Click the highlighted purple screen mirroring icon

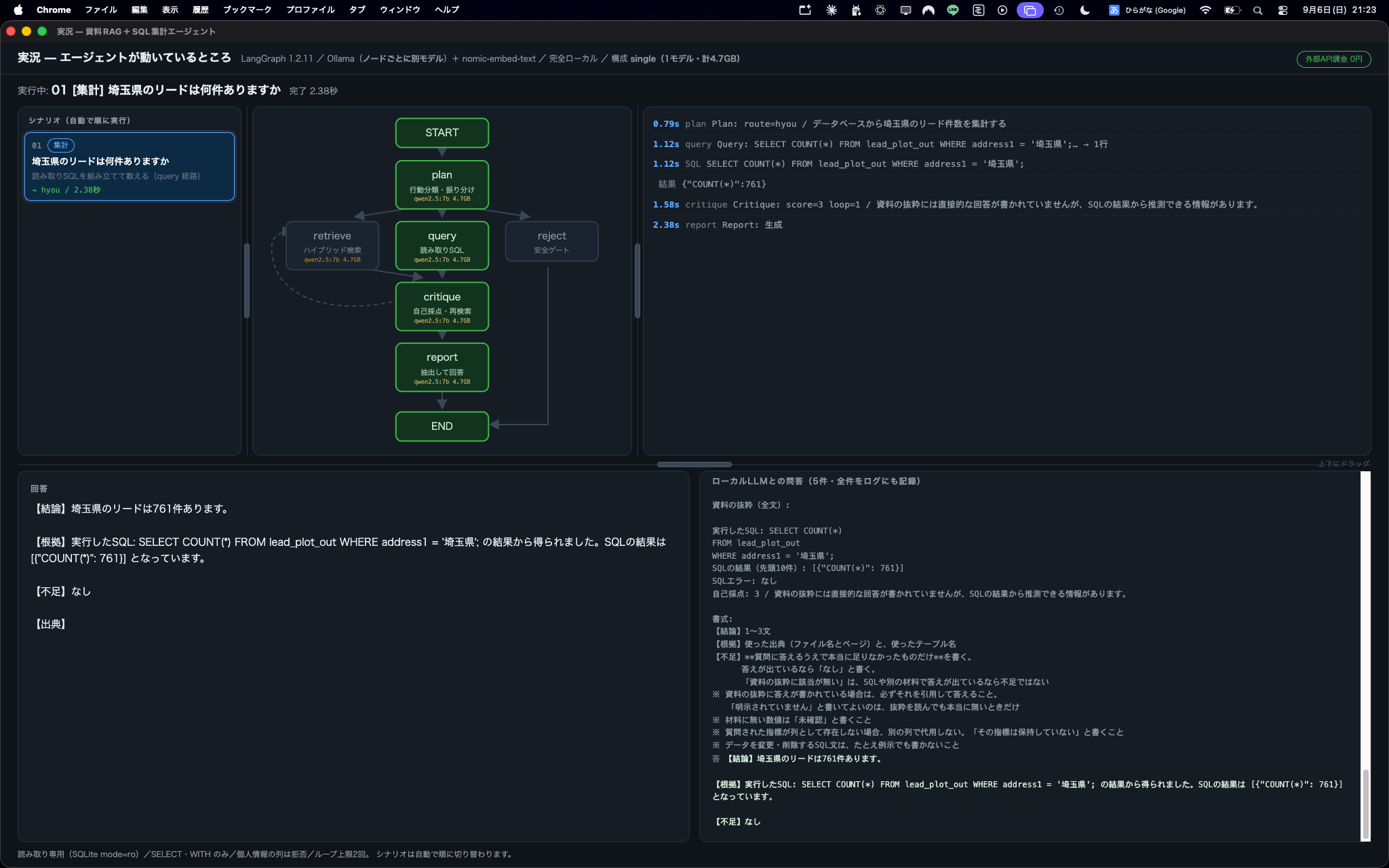pyautogui.click(x=1030, y=10)
